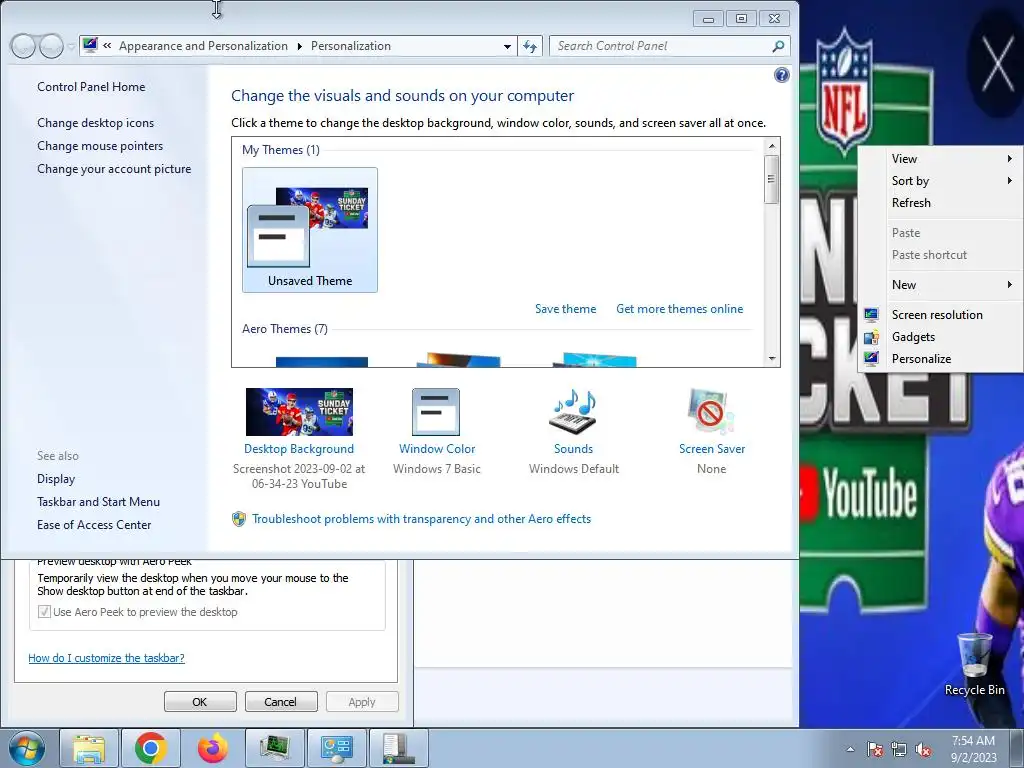Click OK in the taskbar properties dialog
Screen dimensions: 1024x768
pos(200,702)
